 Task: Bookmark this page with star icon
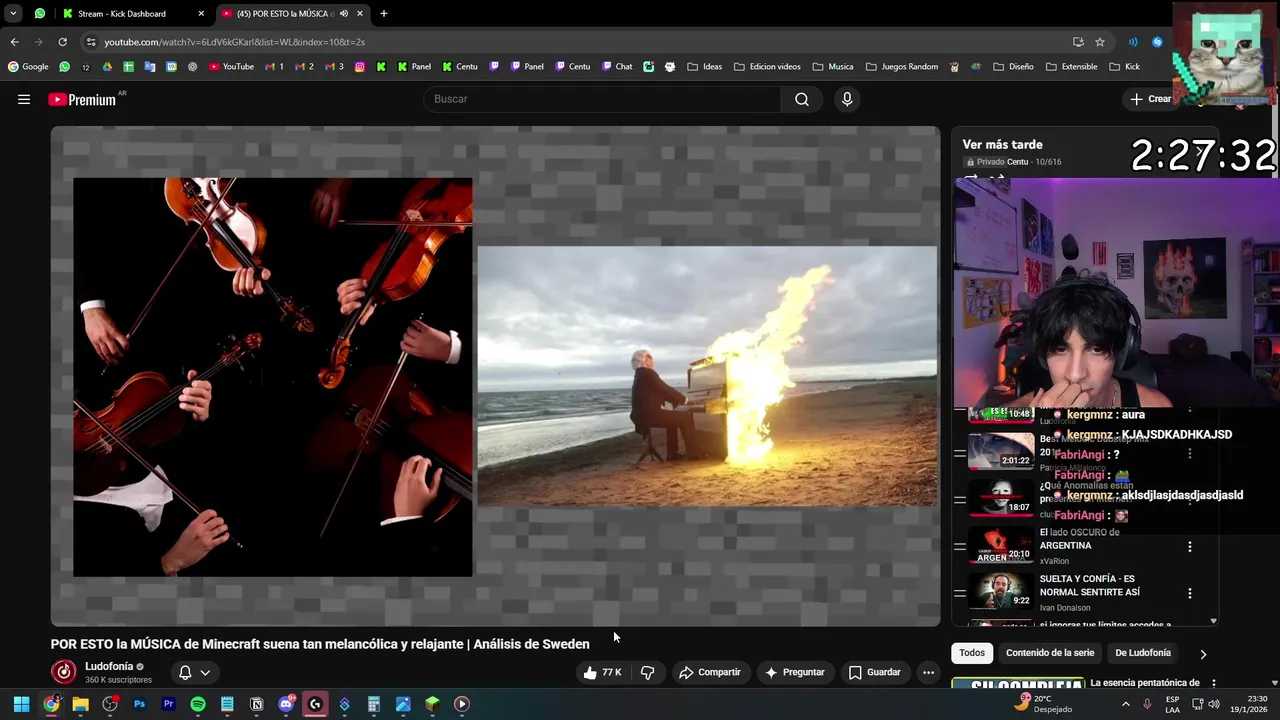coord(1100,42)
